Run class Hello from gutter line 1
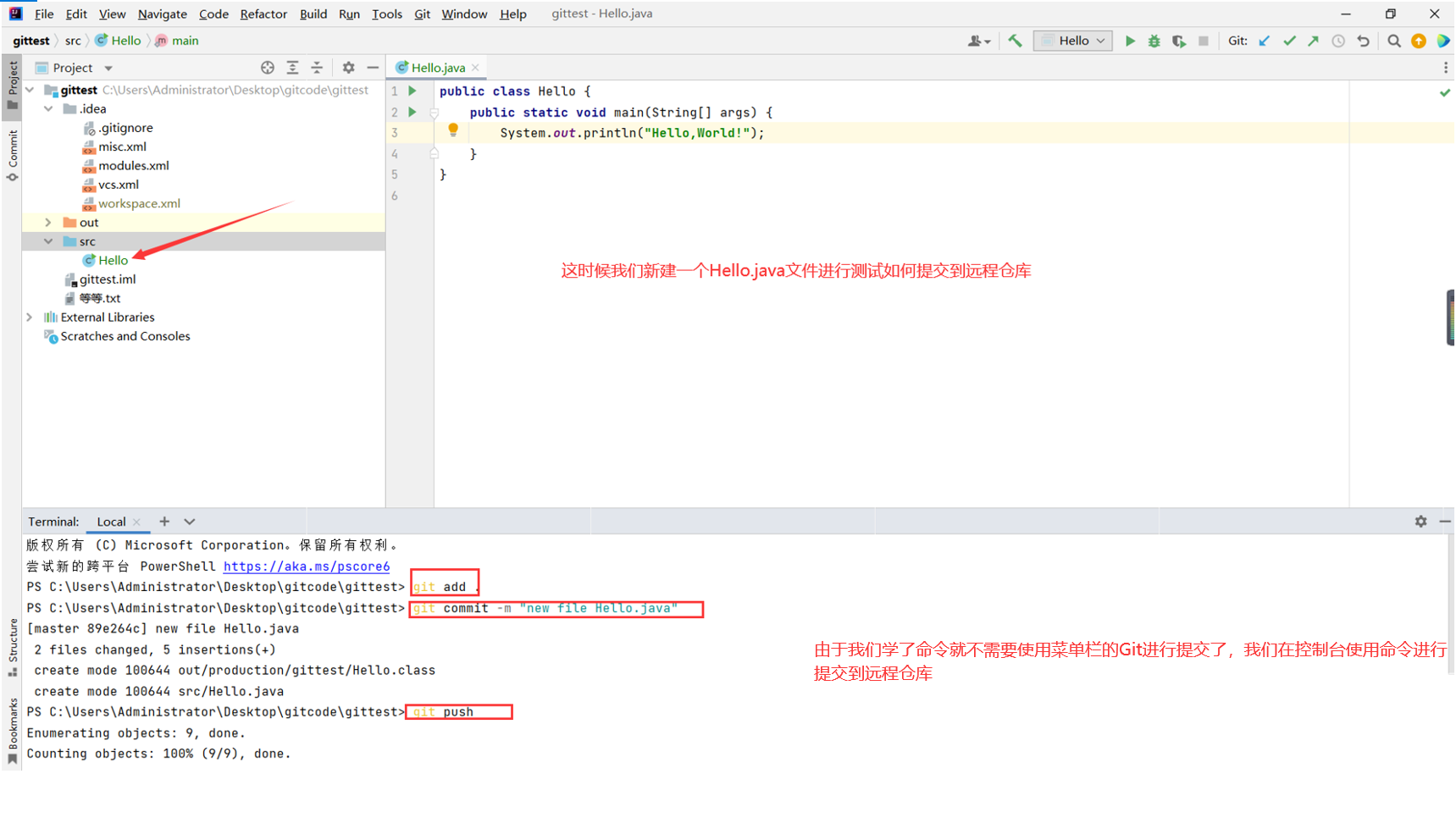This screenshot has height=818, width=1456. coord(412,91)
